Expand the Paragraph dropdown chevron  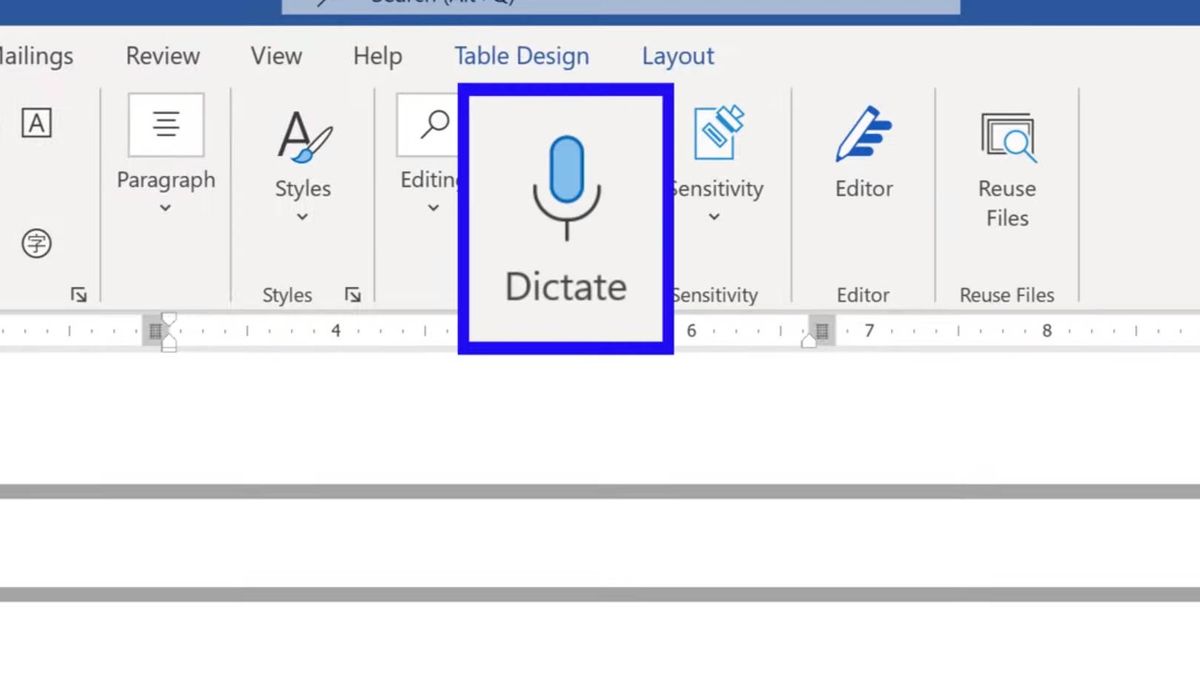(166, 208)
